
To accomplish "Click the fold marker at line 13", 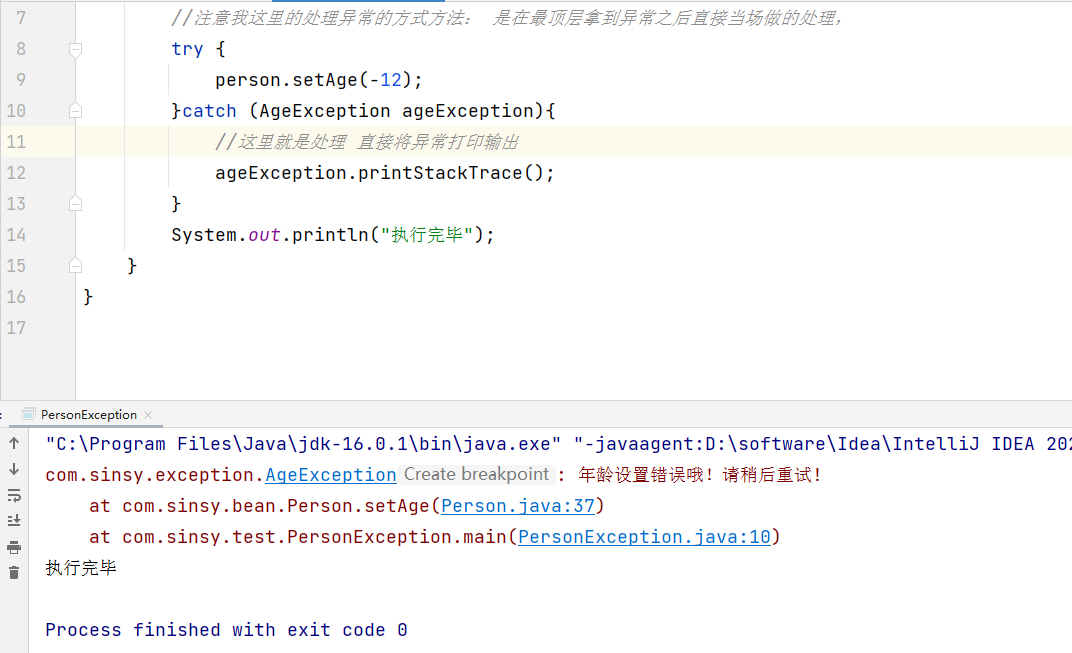I will pos(75,204).
